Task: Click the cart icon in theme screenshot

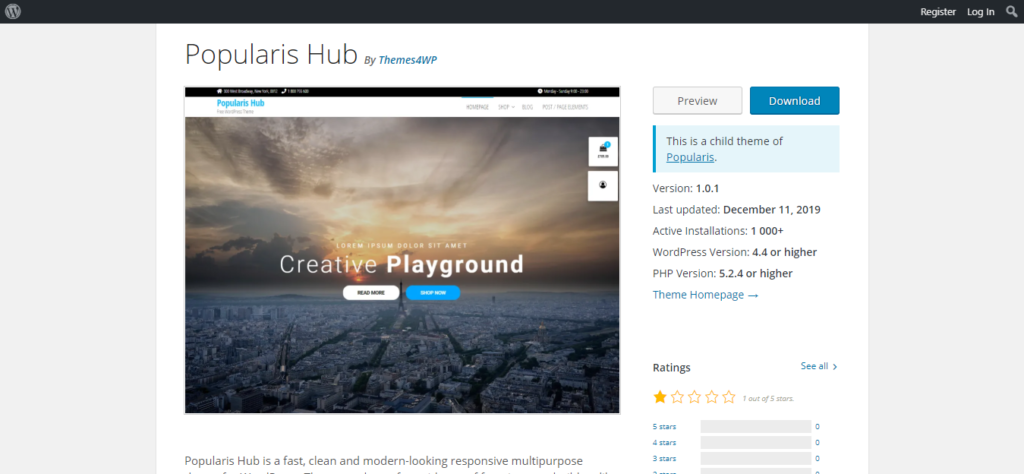Action: (603, 151)
